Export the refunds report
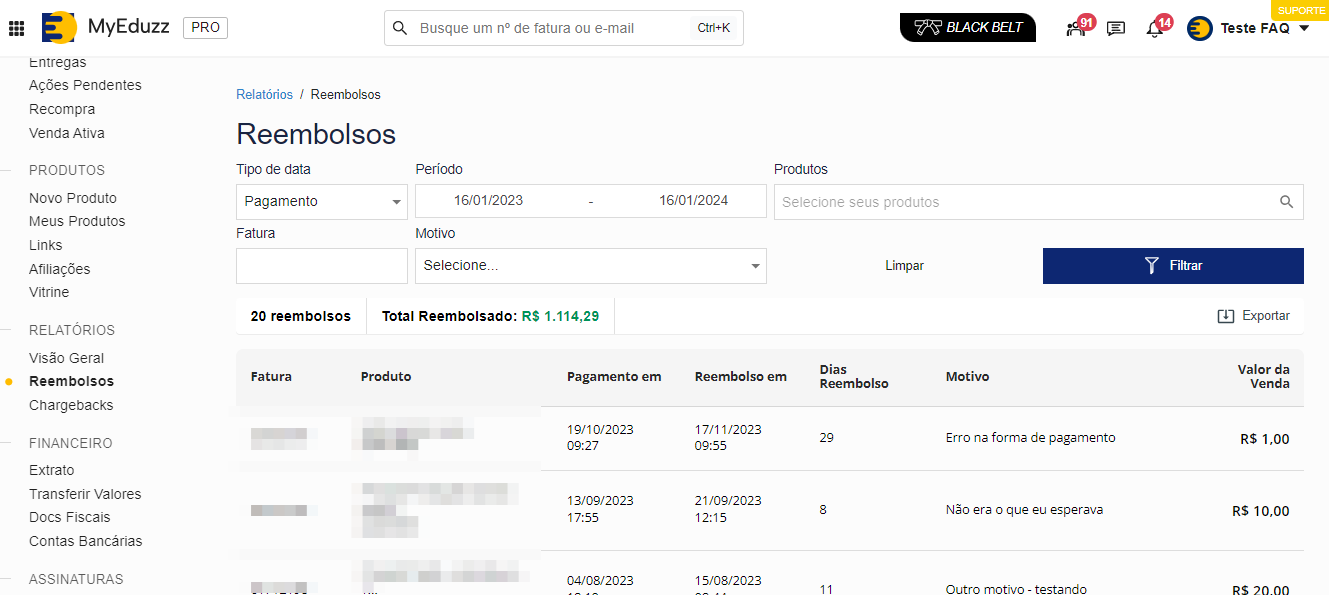 coord(1253,316)
